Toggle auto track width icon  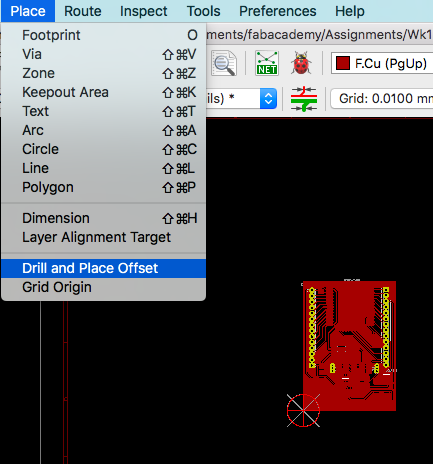304,99
